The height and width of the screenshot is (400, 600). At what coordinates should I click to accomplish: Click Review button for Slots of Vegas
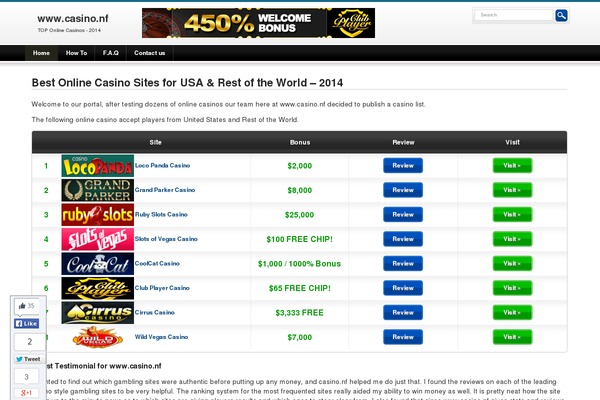pyautogui.click(x=403, y=239)
